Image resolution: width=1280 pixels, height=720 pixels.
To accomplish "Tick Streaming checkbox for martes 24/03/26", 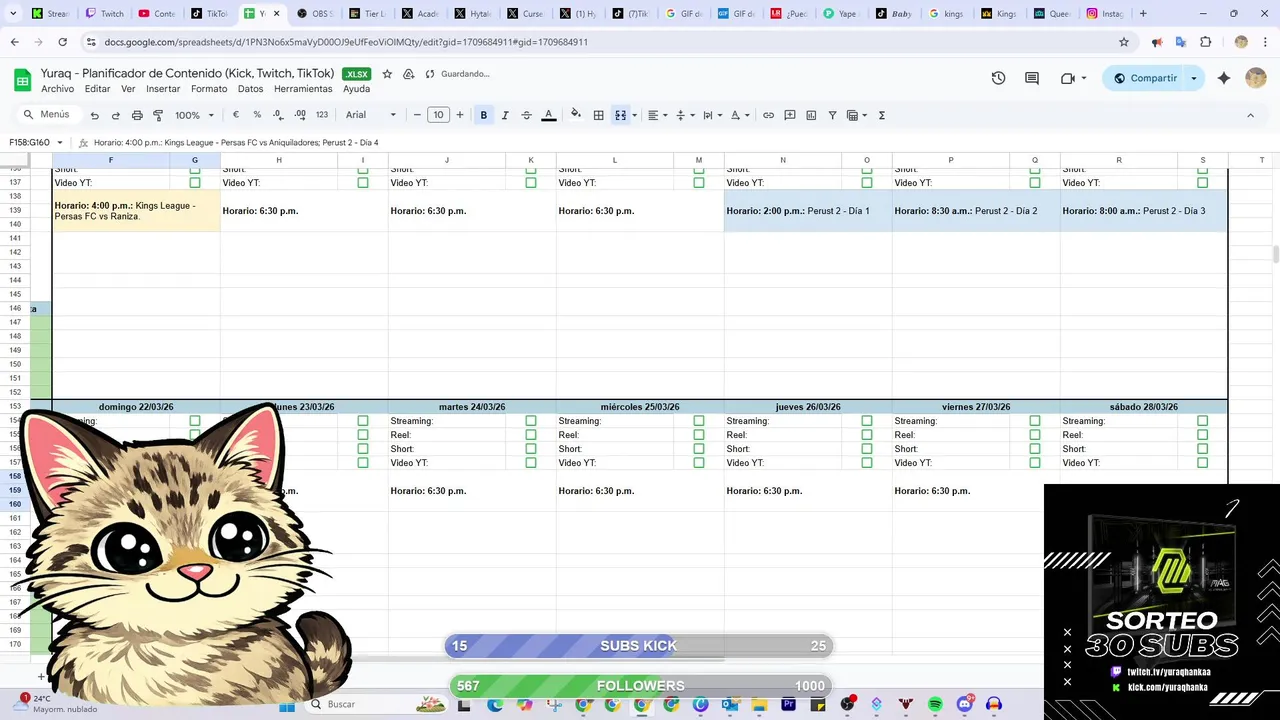I will 531,421.
